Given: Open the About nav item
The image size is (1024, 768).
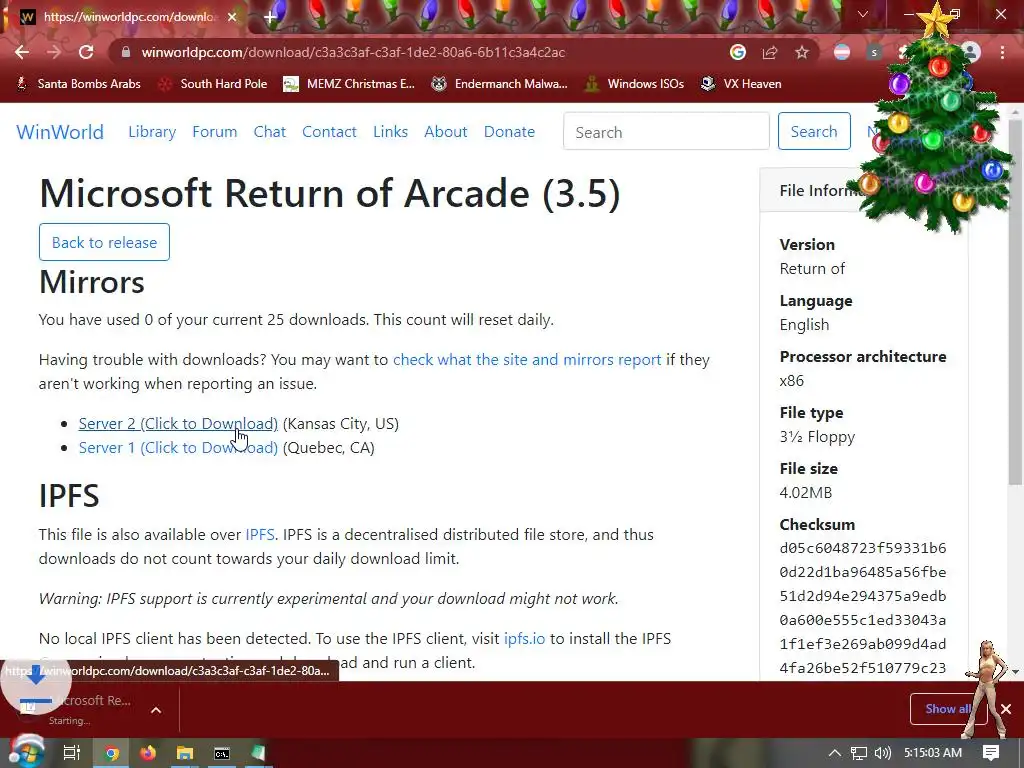Looking at the screenshot, I should click(x=446, y=132).
